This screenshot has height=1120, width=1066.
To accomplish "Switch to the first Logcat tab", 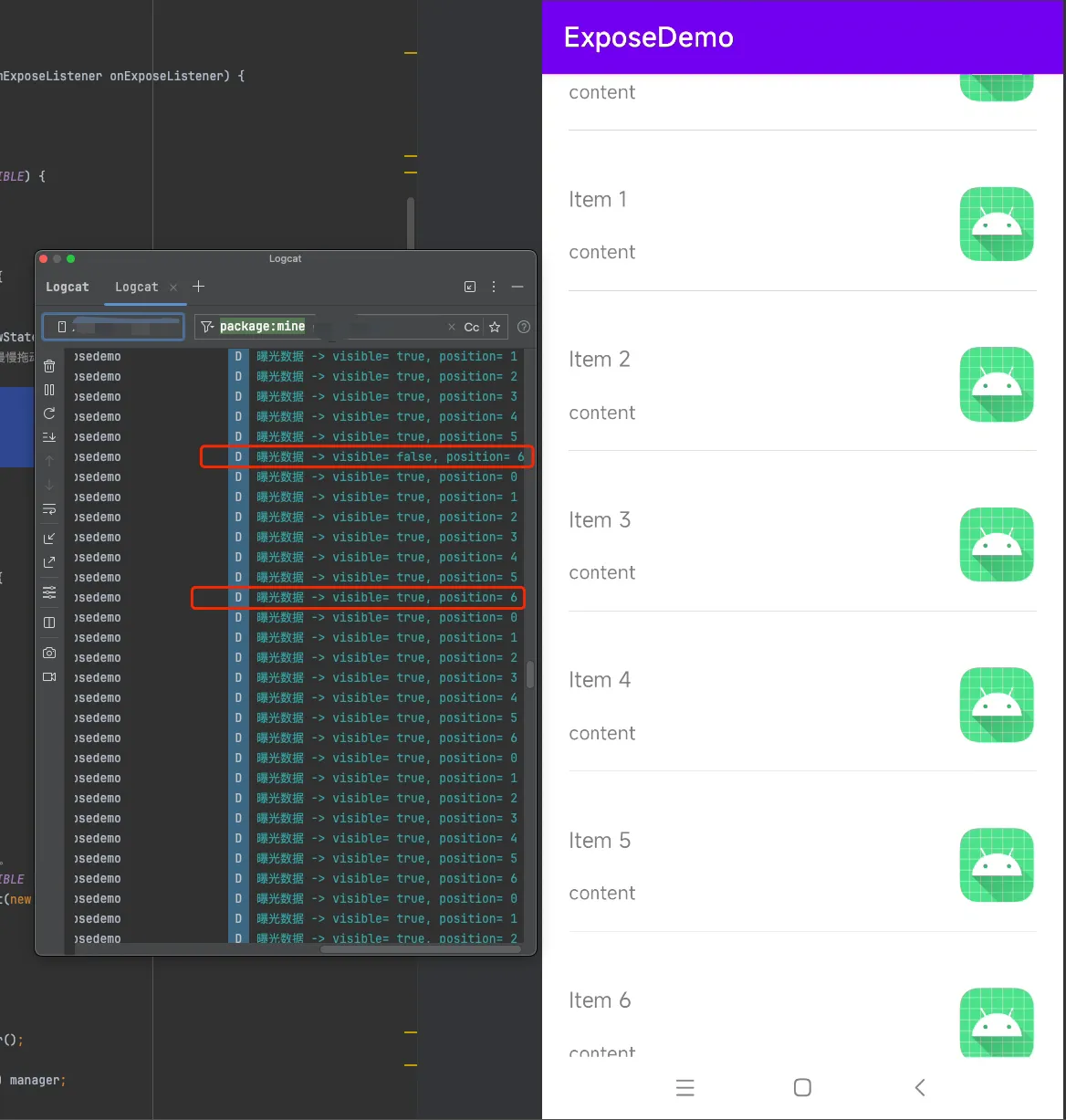I will [68, 287].
